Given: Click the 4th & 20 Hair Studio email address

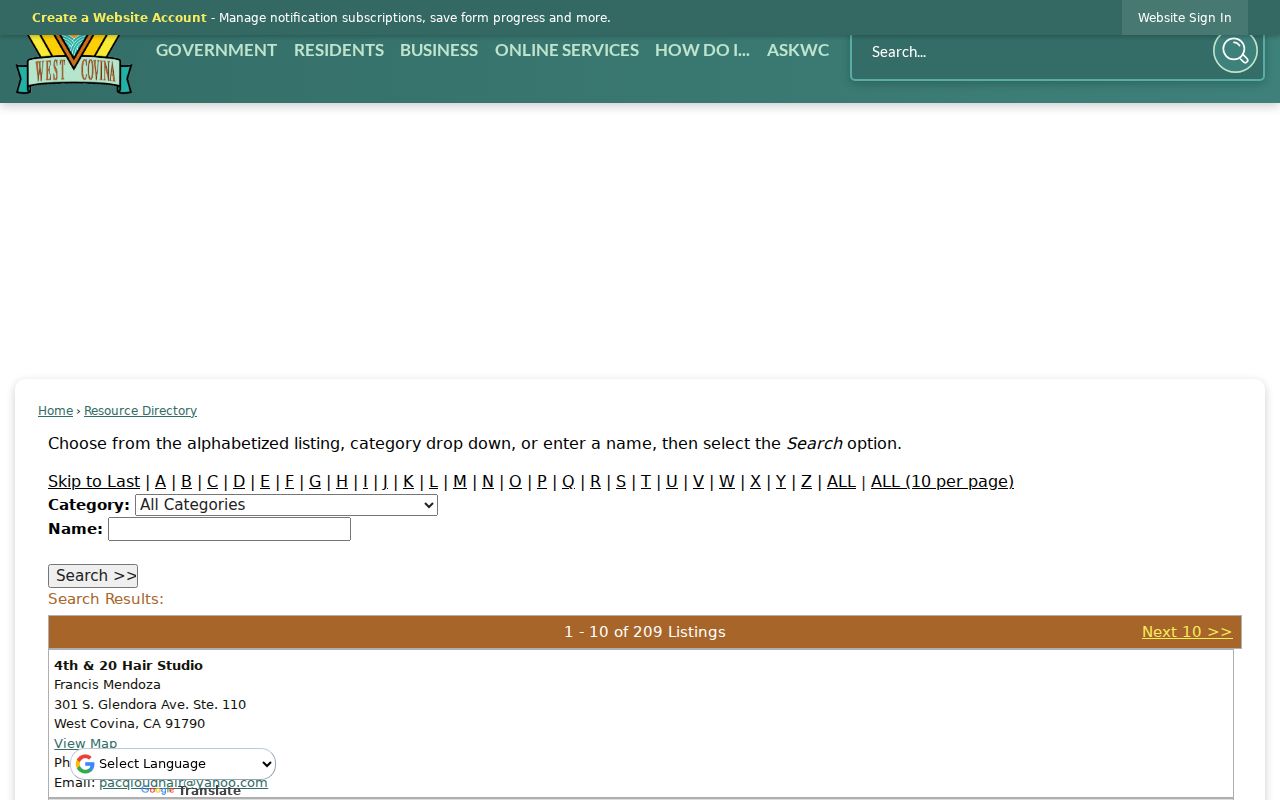Looking at the screenshot, I should pyautogui.click(x=183, y=783).
